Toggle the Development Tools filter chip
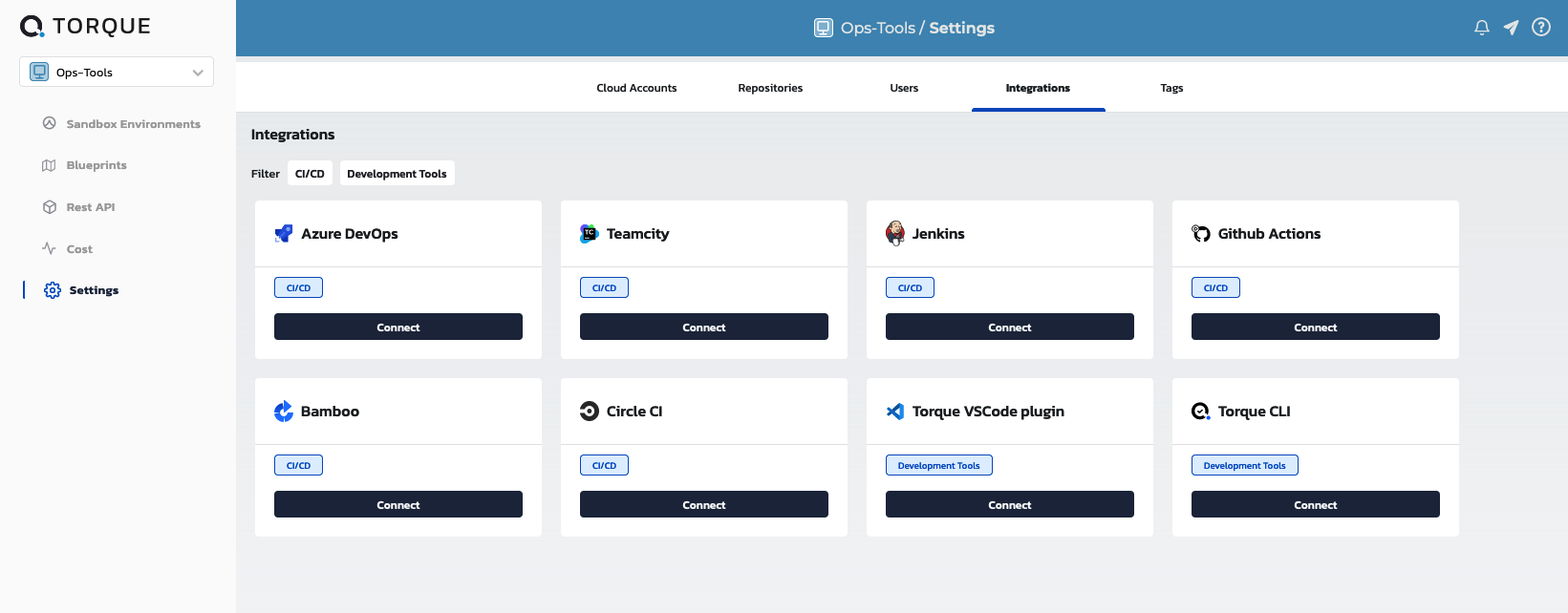The width and height of the screenshot is (1568, 613). 397,174
